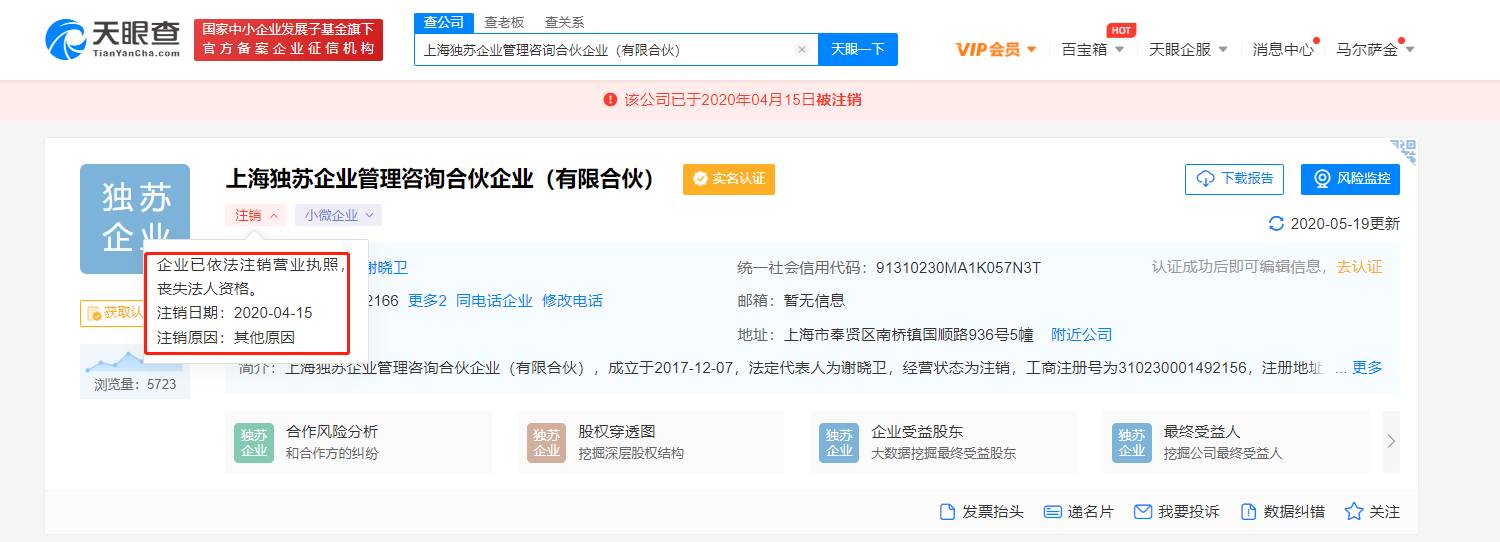Open 合作风险分析 card
Viewport: 1500px width, 542px height.
[358, 441]
